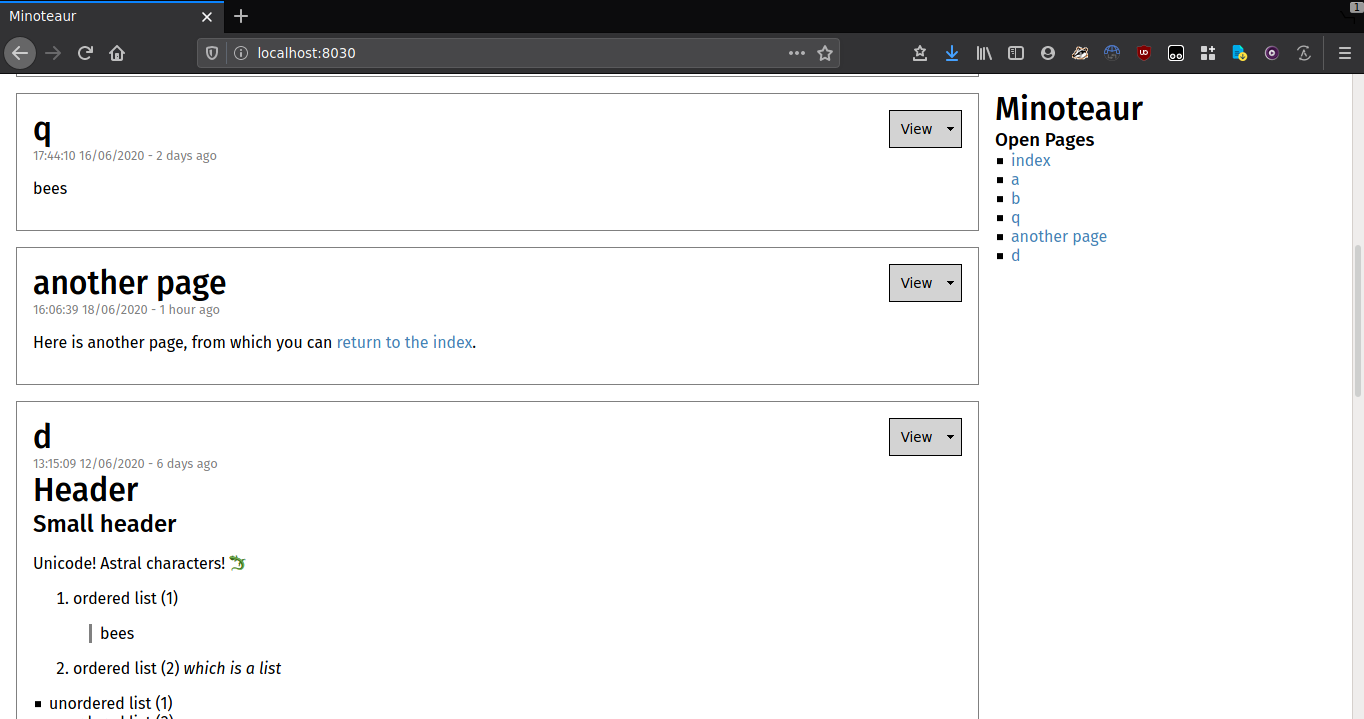The height and width of the screenshot is (719, 1364).
Task: Click the View button label on page q
Action: [916, 129]
